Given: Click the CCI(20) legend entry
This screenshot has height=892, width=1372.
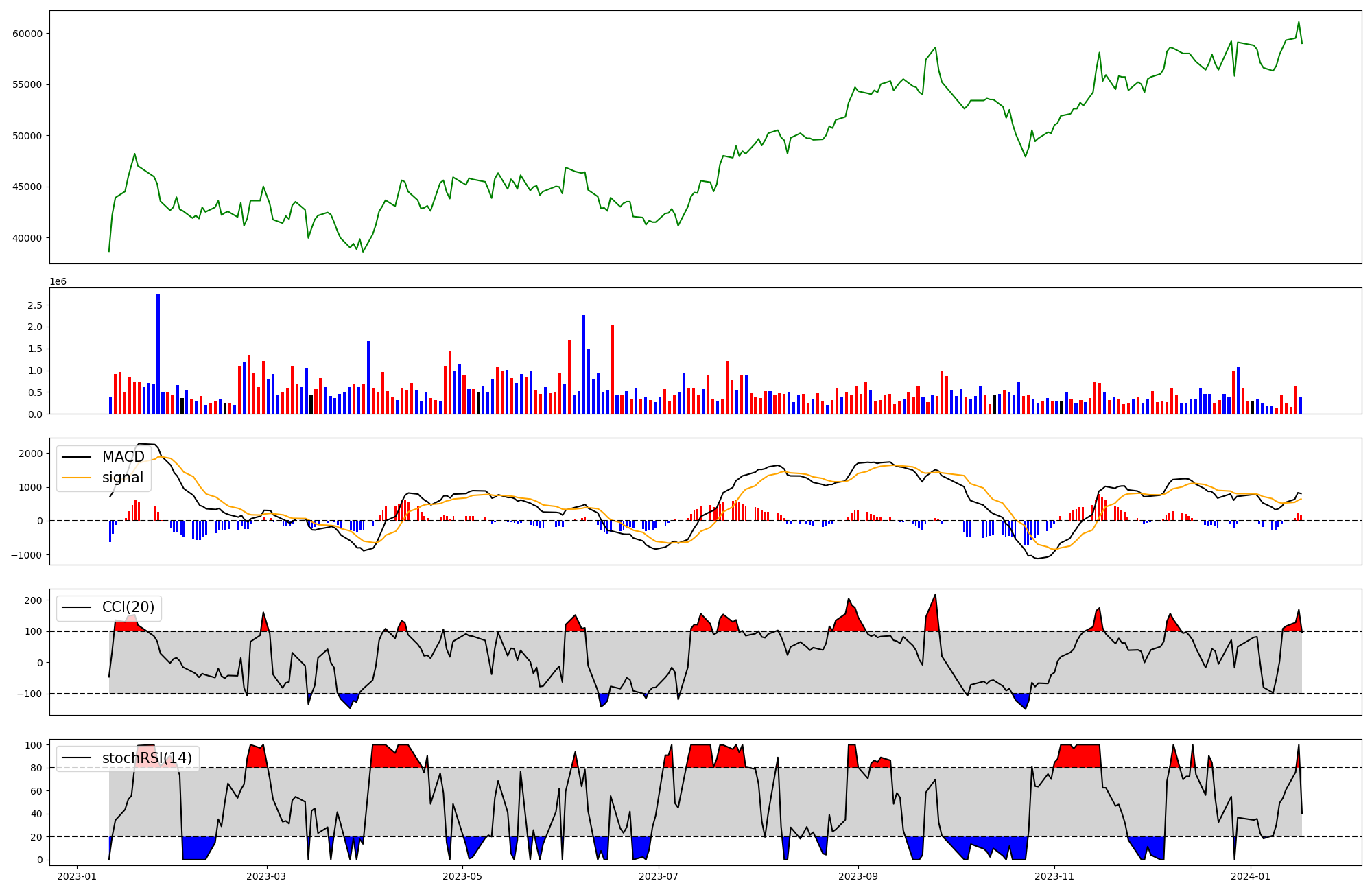Looking at the screenshot, I should pos(128,607).
